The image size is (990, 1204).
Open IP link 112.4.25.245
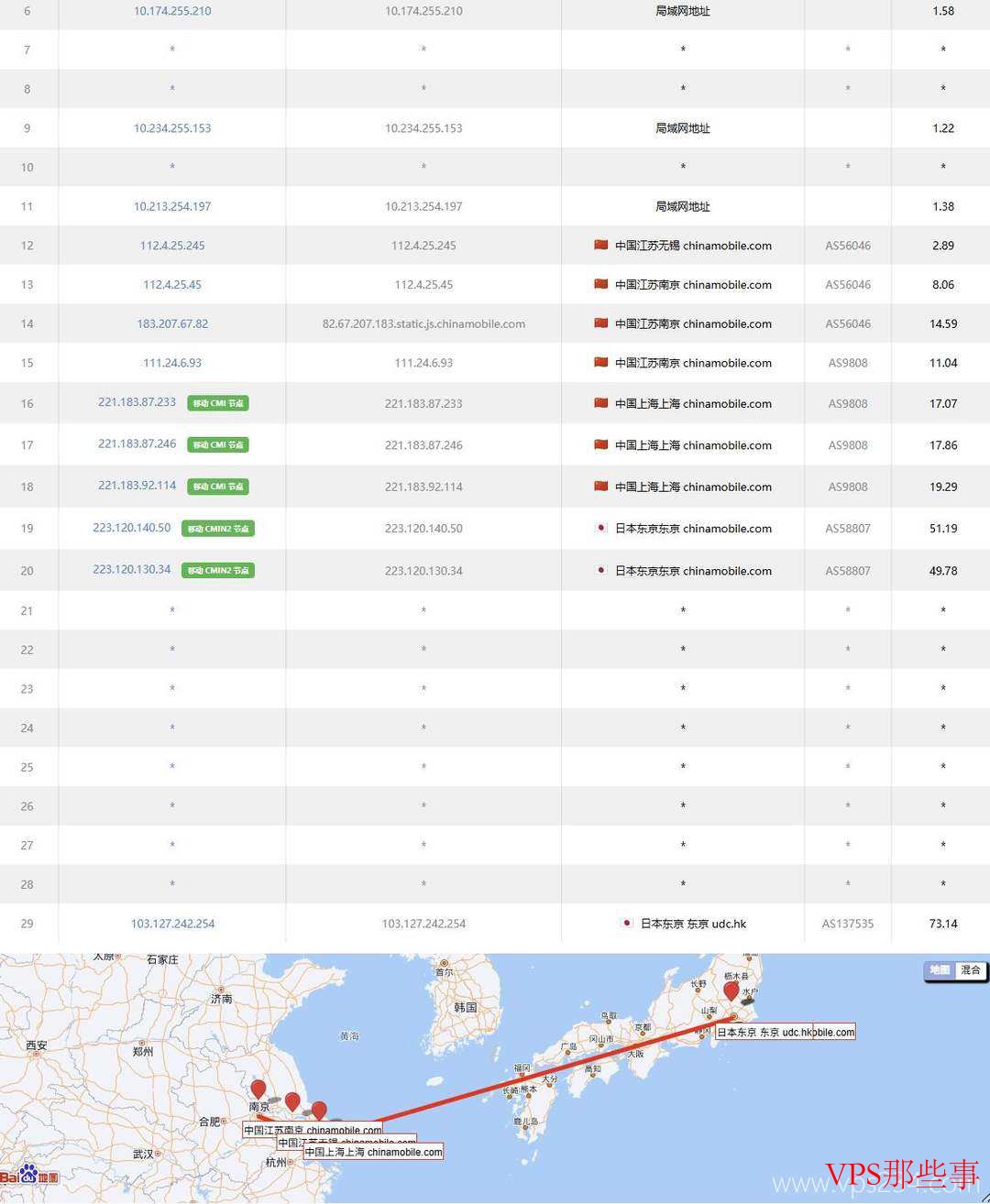(172, 246)
